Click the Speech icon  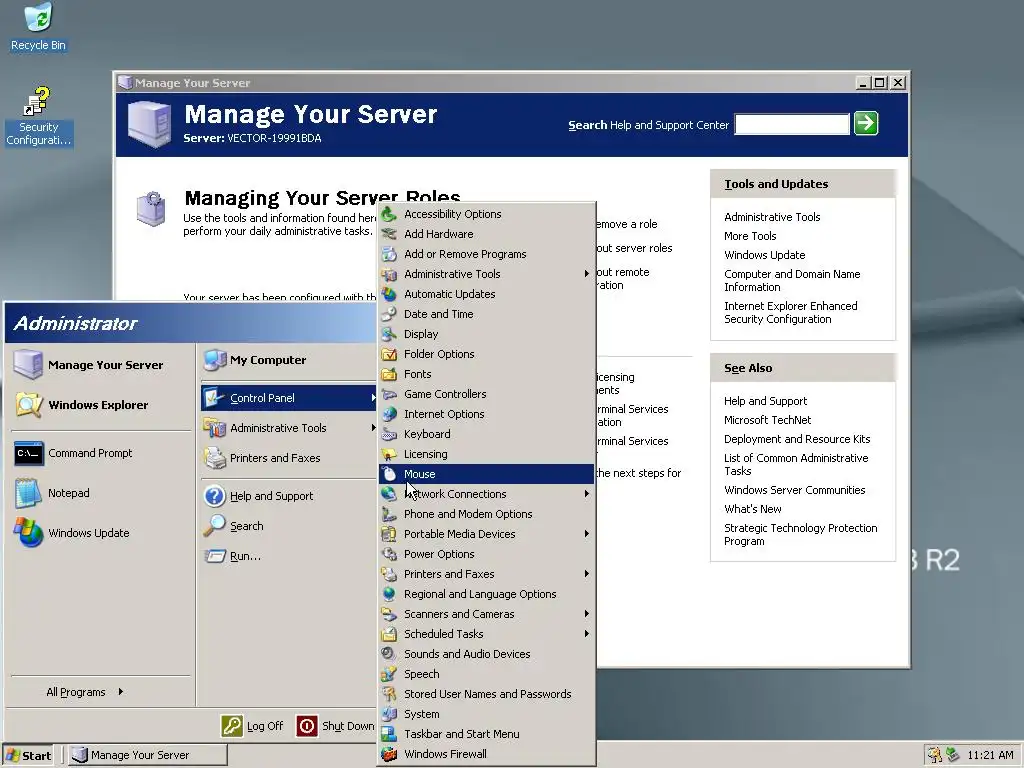coord(389,675)
